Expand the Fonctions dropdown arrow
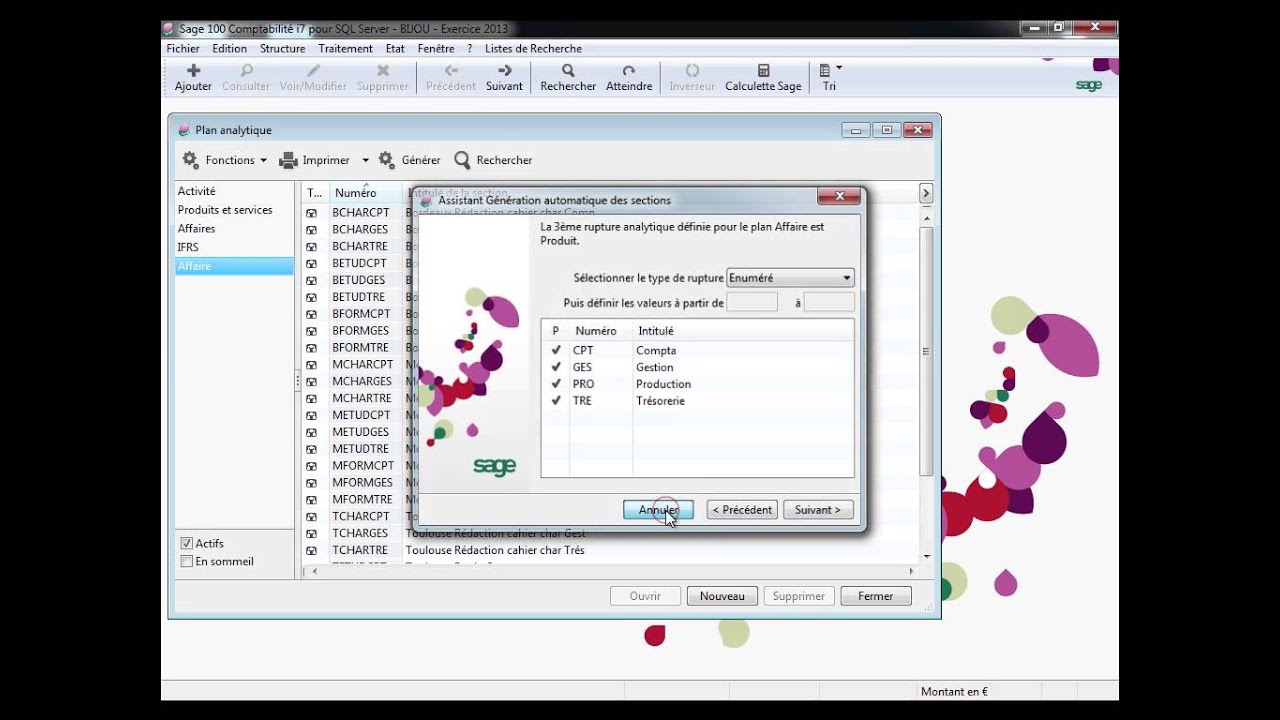 pos(263,160)
